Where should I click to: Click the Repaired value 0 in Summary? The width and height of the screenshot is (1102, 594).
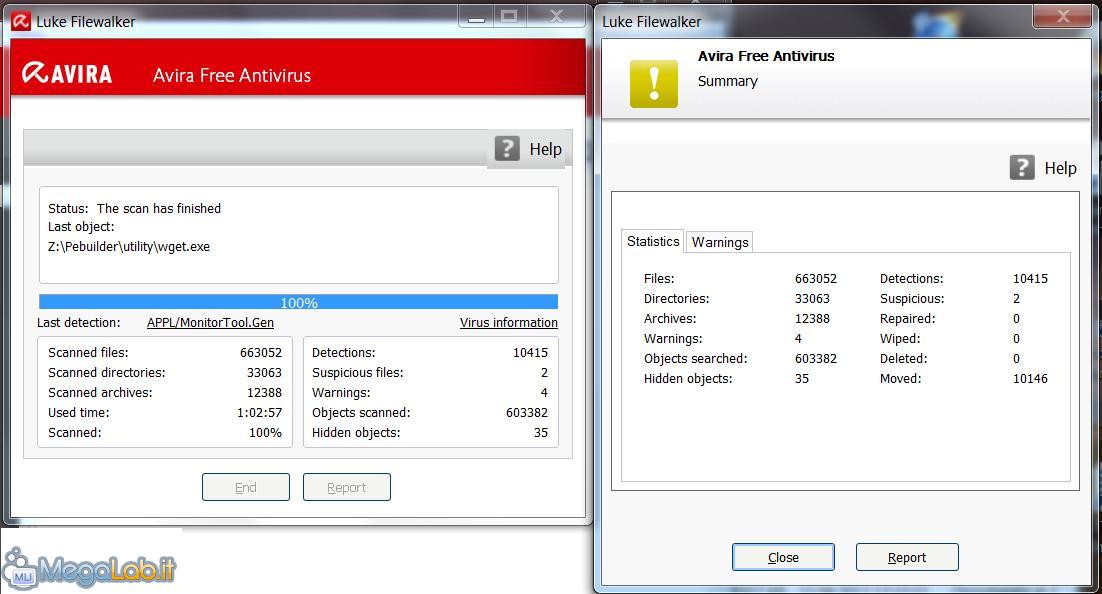1016,319
